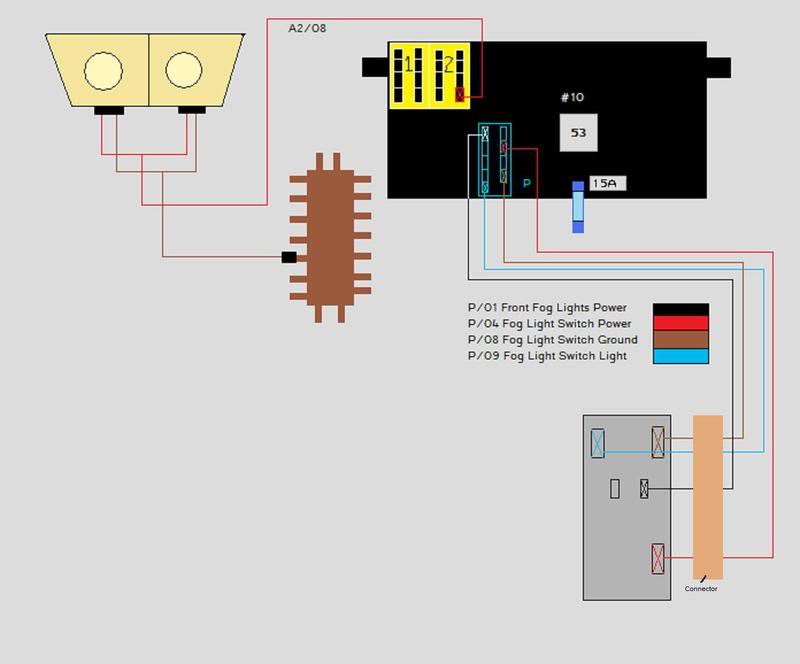Select relay box labeled 53

click(x=578, y=132)
